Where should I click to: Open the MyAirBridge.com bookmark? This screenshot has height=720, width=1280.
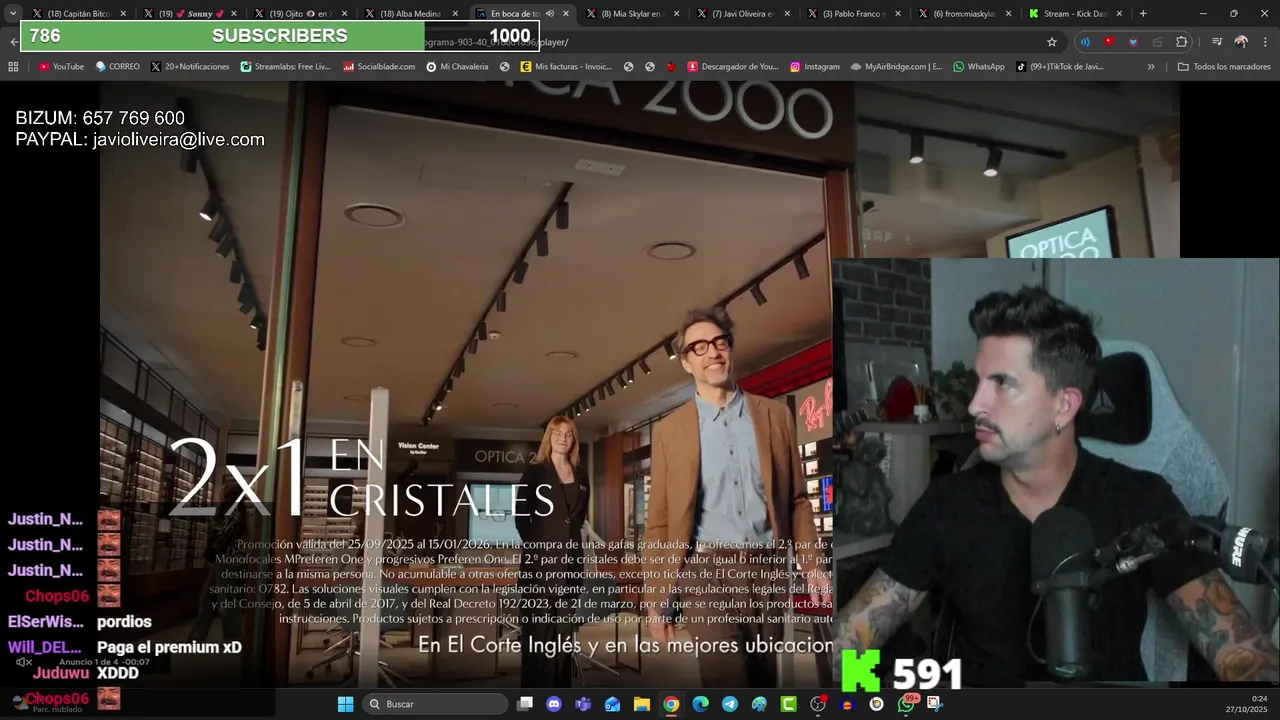click(896, 67)
